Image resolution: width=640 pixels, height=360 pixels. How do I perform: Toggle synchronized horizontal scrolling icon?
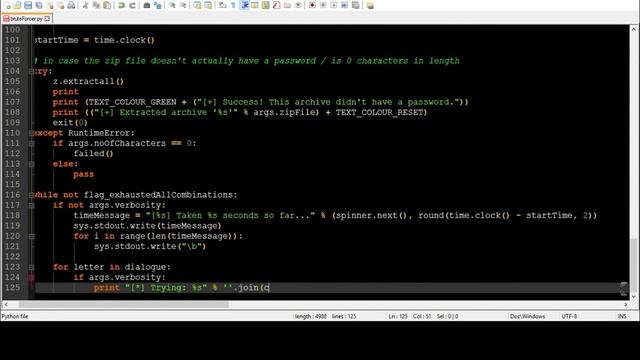(x=208, y=5)
